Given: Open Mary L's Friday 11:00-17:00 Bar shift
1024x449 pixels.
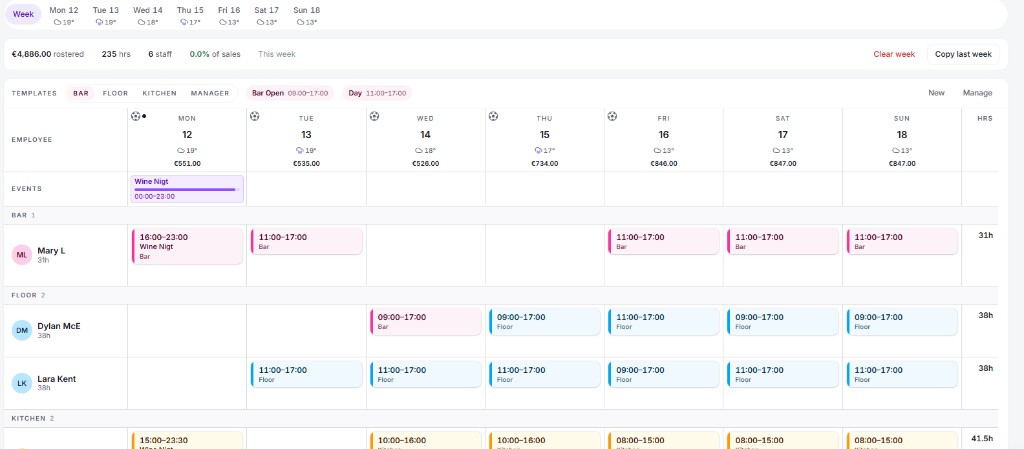Looking at the screenshot, I should (664, 241).
